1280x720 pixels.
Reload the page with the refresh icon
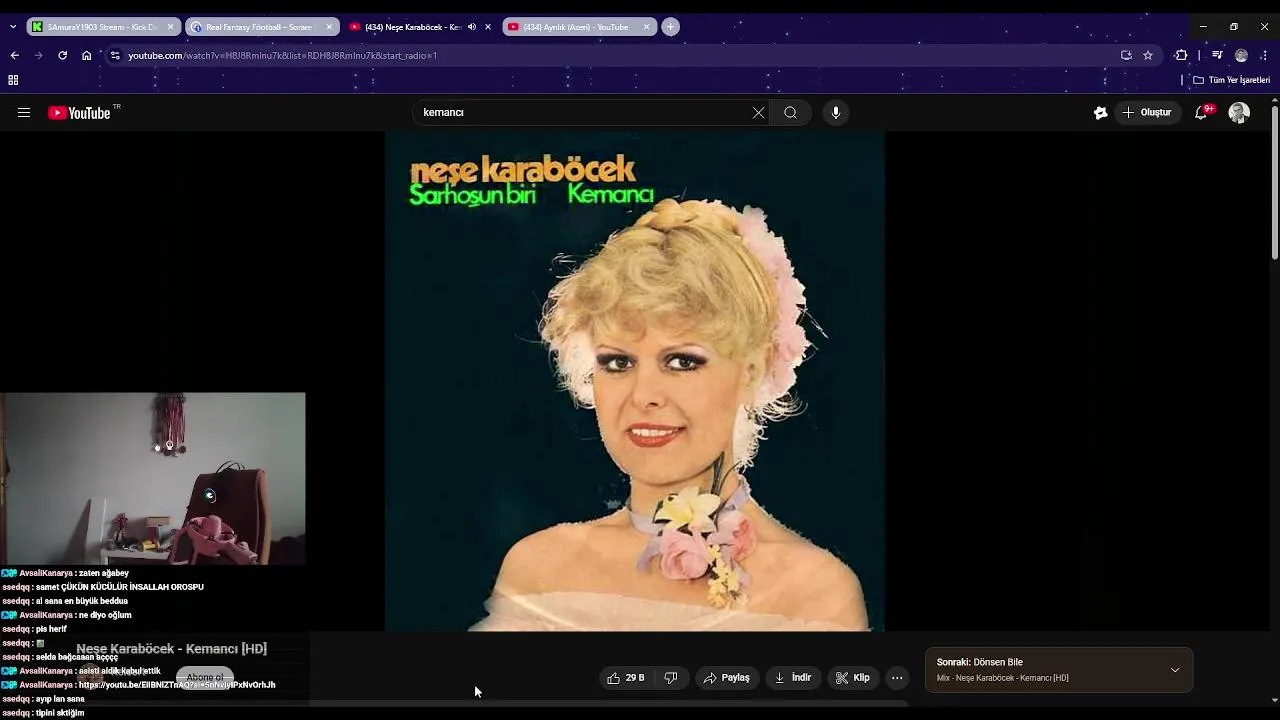62,55
